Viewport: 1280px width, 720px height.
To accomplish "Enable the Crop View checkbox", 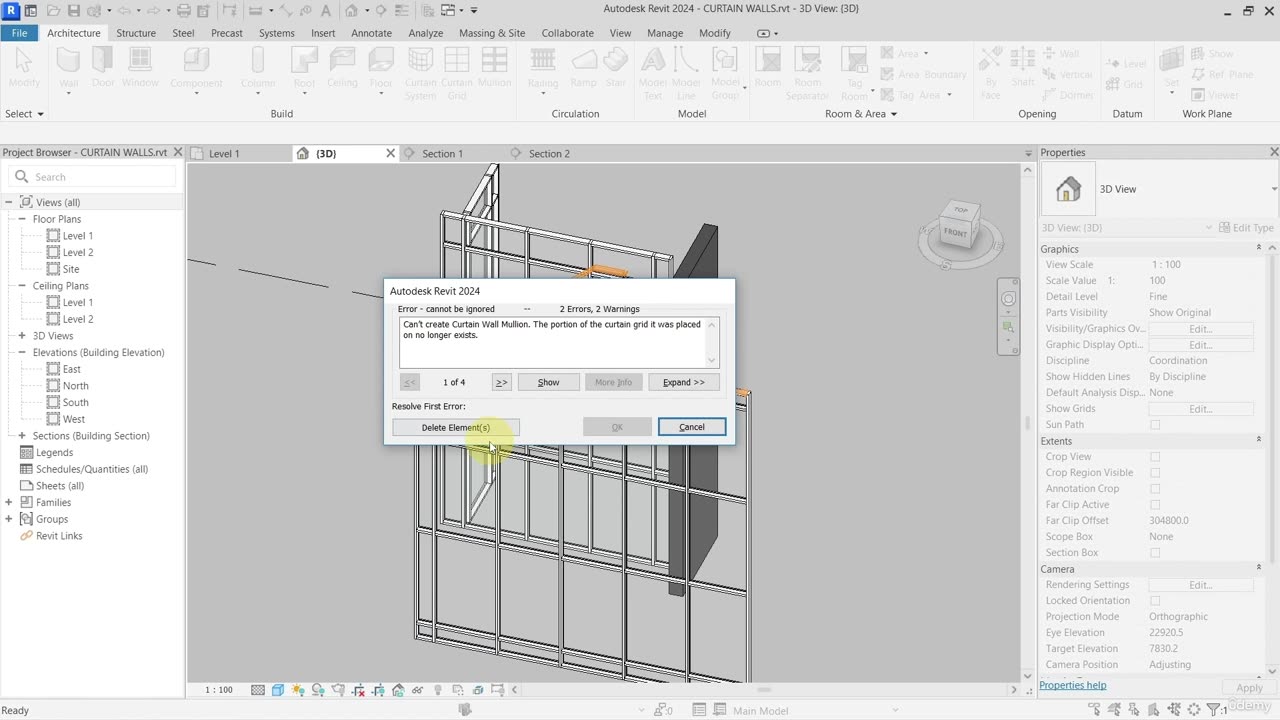I will pyautogui.click(x=1155, y=457).
